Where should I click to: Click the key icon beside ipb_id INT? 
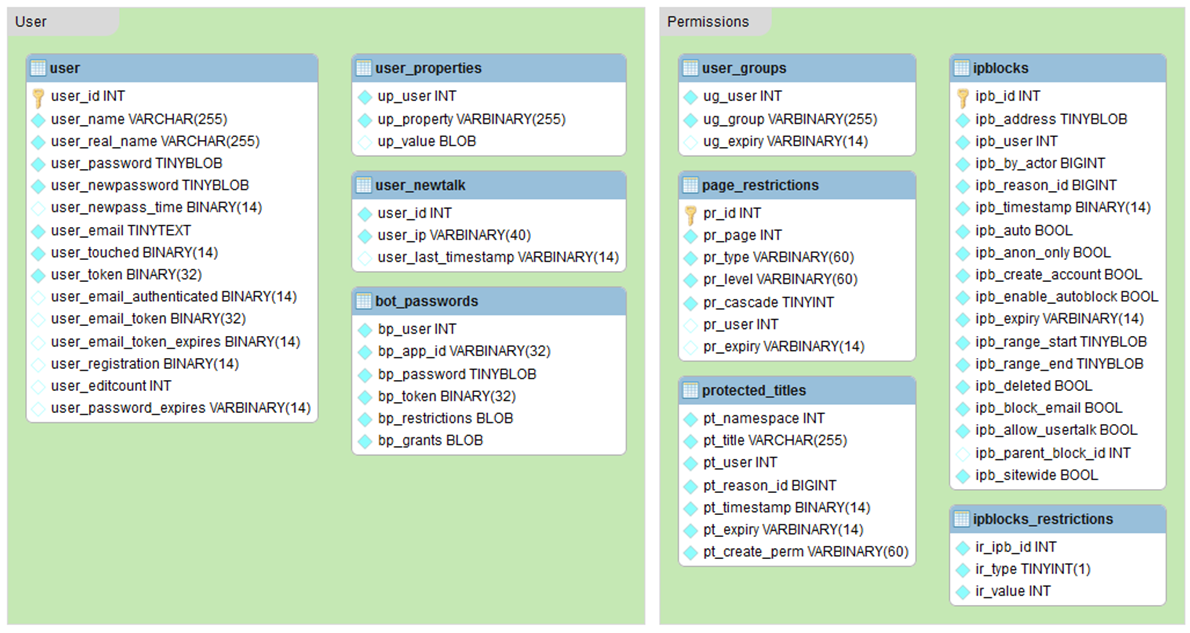pyautogui.click(x=962, y=97)
